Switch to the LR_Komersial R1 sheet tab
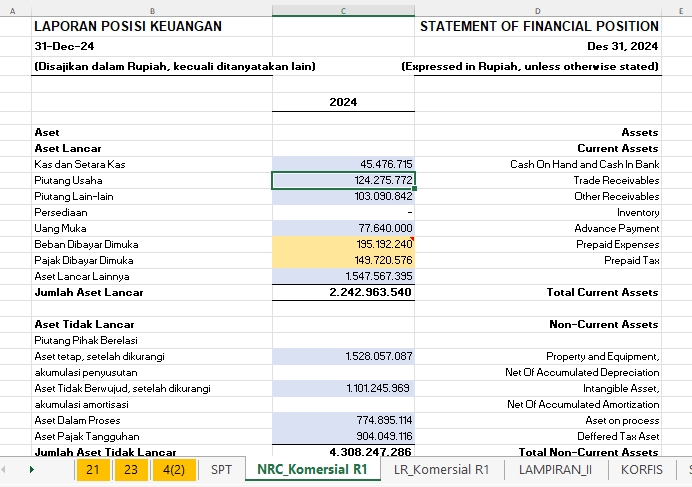692x487 pixels. point(441,469)
